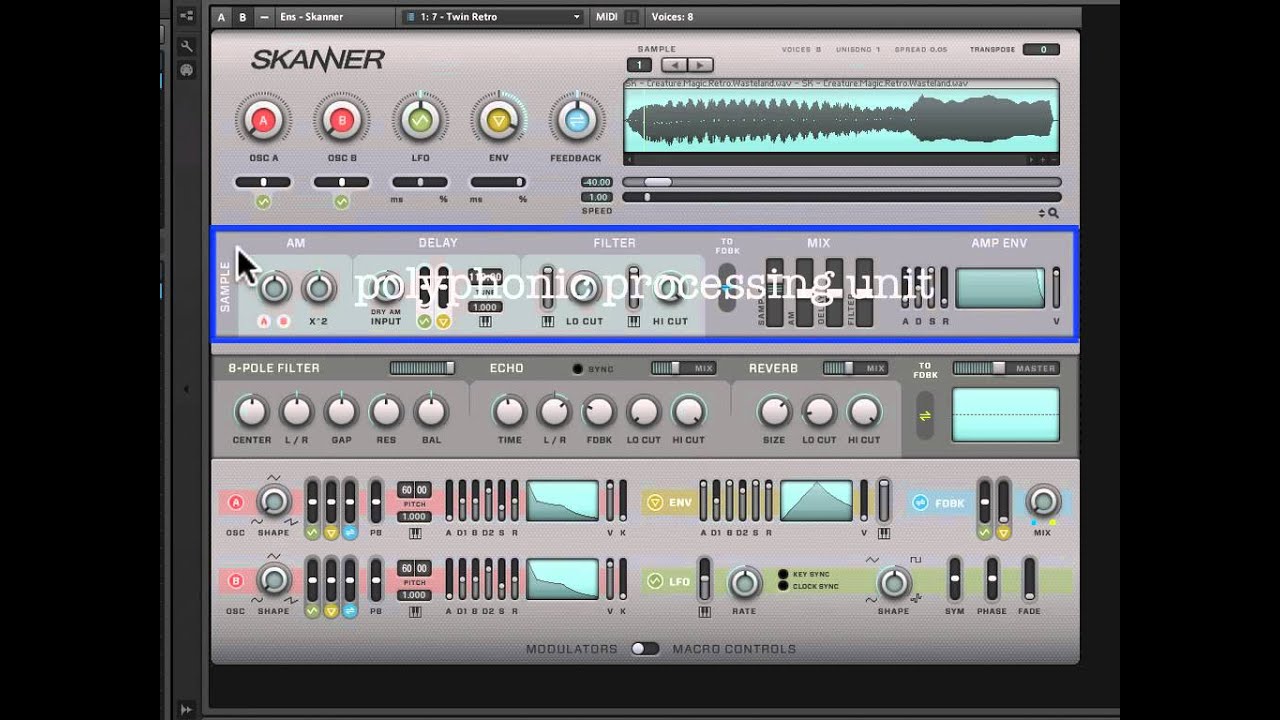Click the 'Ens - Skanner' title

[x=312, y=17]
